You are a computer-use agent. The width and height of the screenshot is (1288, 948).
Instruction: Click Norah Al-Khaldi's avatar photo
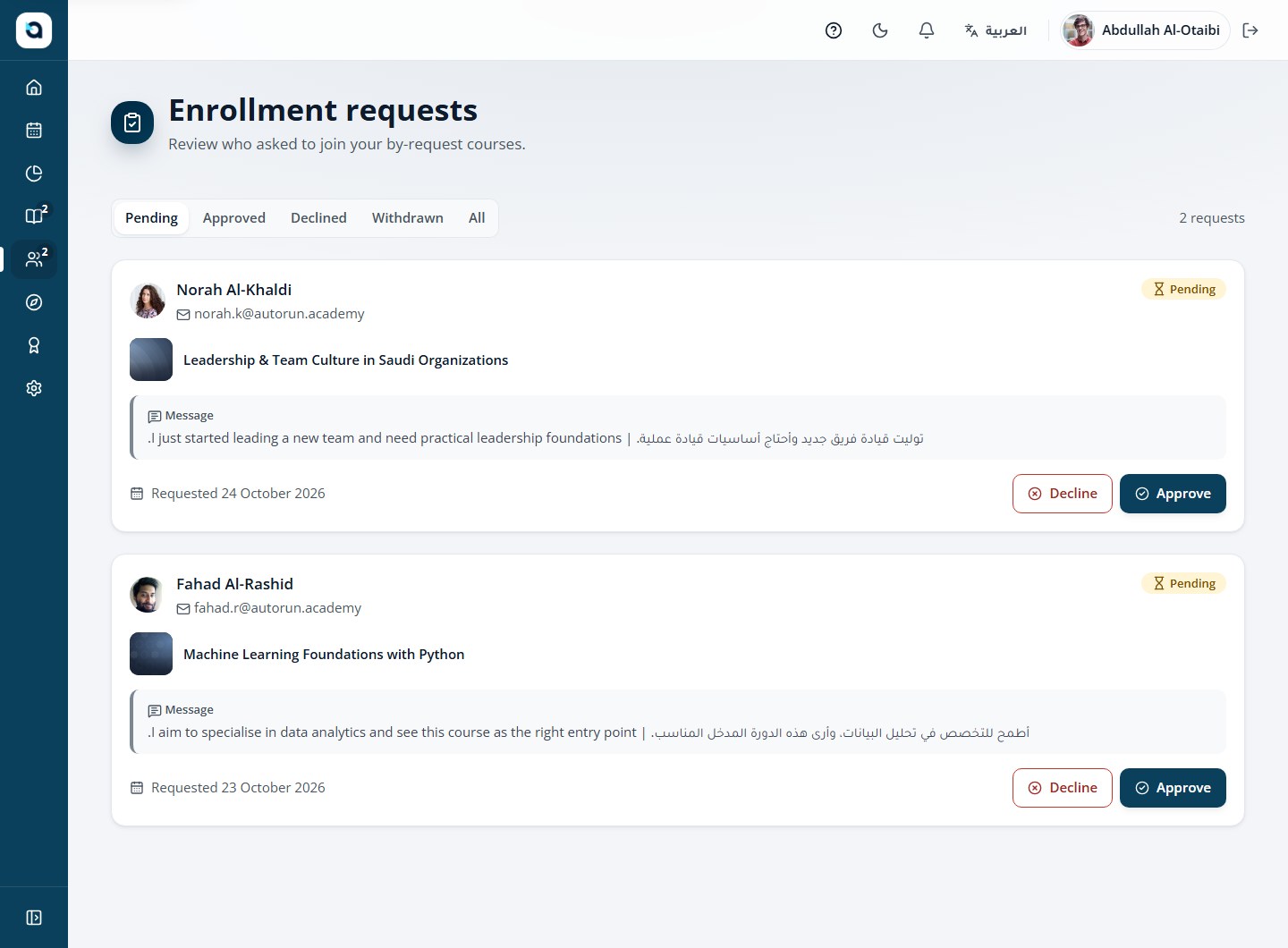(x=148, y=301)
